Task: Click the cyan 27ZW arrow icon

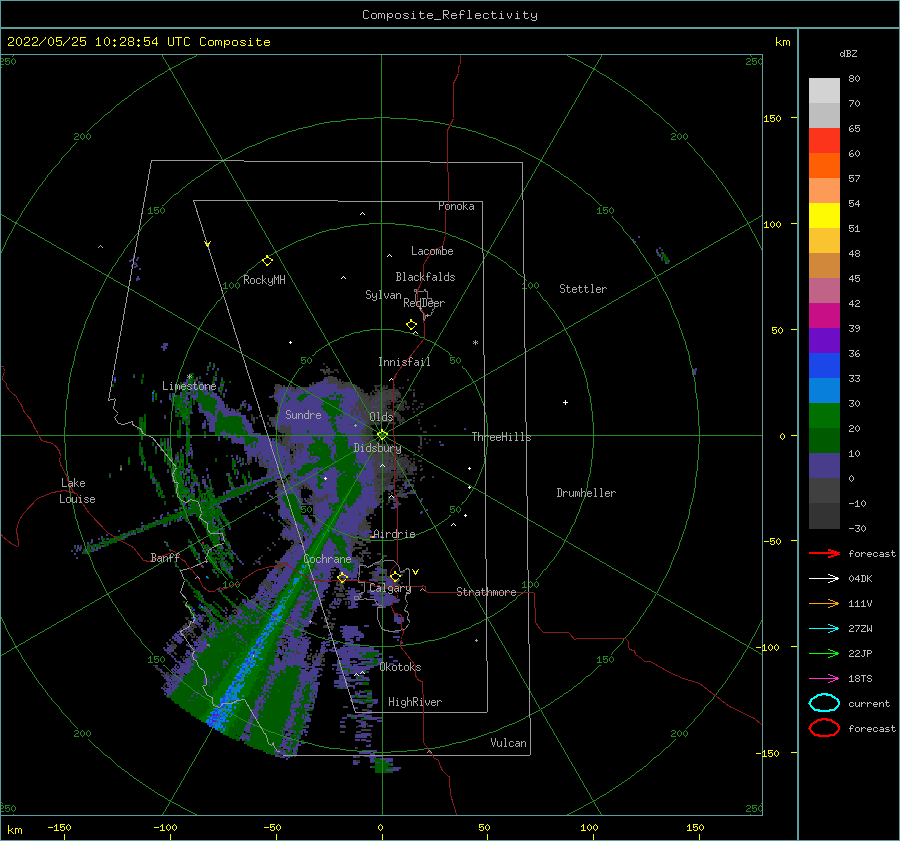Action: tap(824, 629)
